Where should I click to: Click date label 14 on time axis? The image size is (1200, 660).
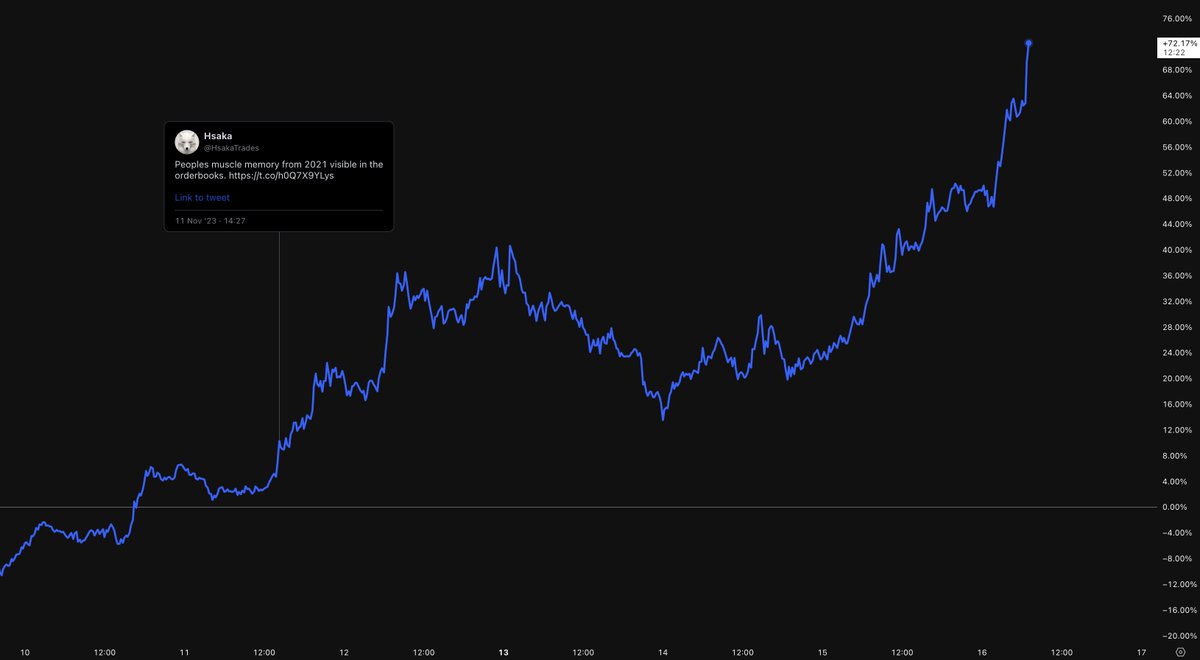coord(663,653)
